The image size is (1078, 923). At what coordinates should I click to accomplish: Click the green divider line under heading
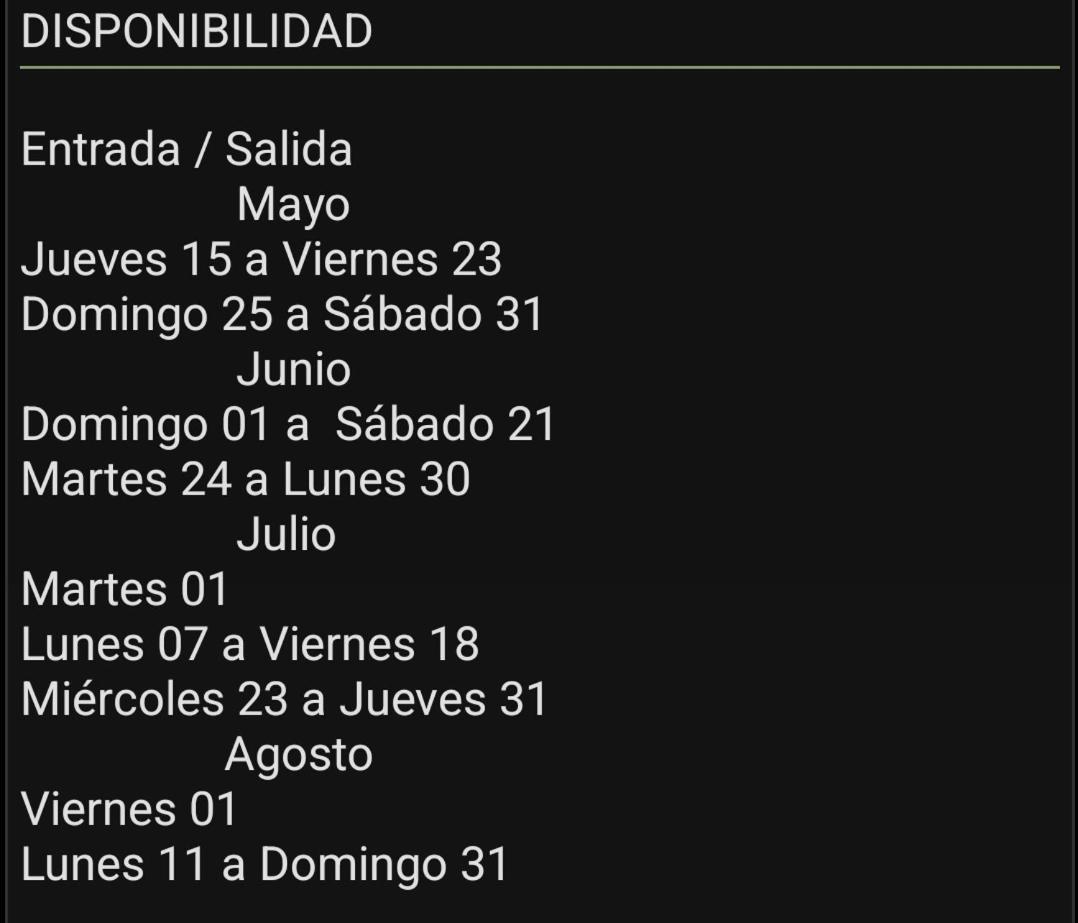click(x=540, y=67)
